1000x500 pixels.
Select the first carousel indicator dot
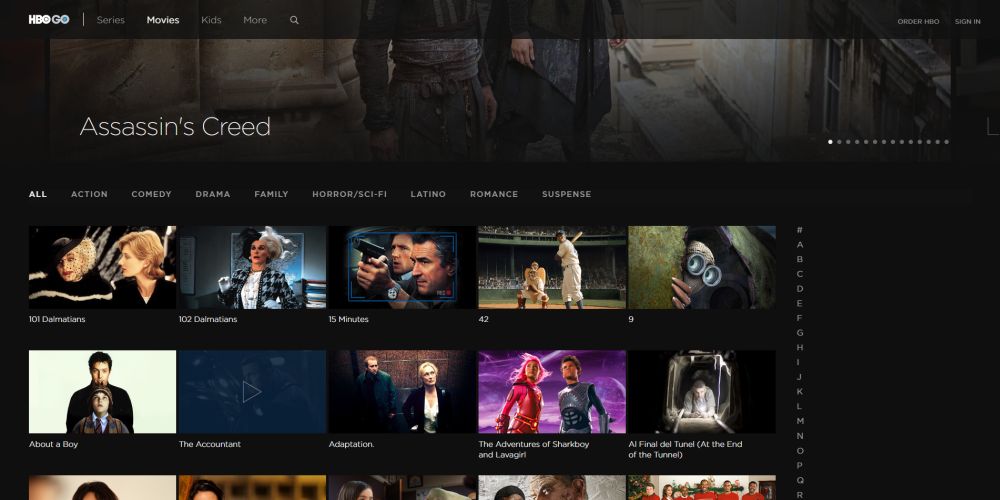830,142
